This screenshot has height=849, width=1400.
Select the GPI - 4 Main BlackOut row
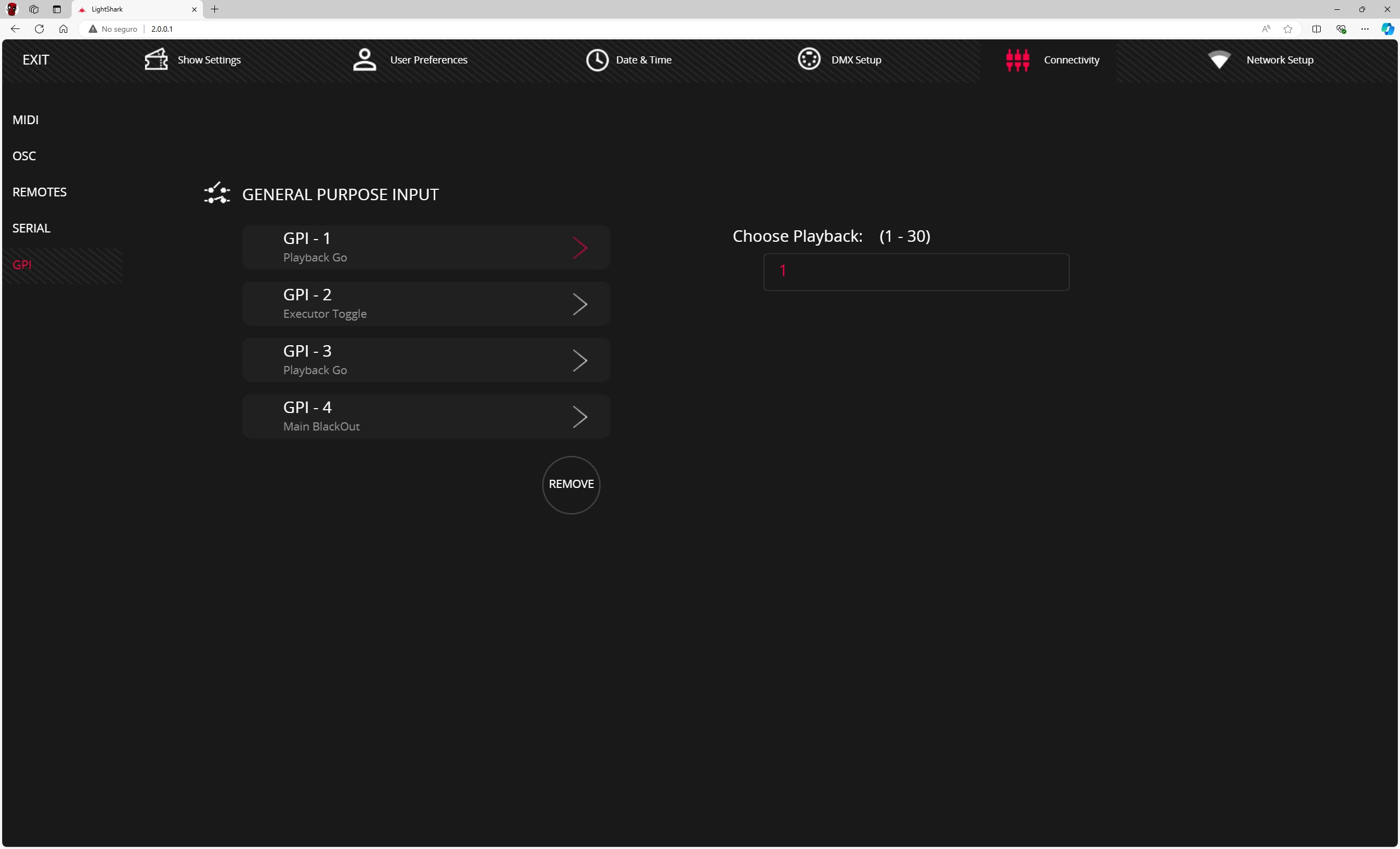coord(425,416)
